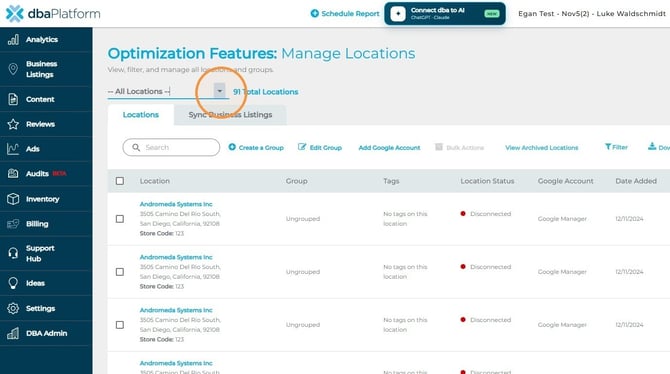
Task: Click the Support Hub headset icon
Action: (13, 253)
